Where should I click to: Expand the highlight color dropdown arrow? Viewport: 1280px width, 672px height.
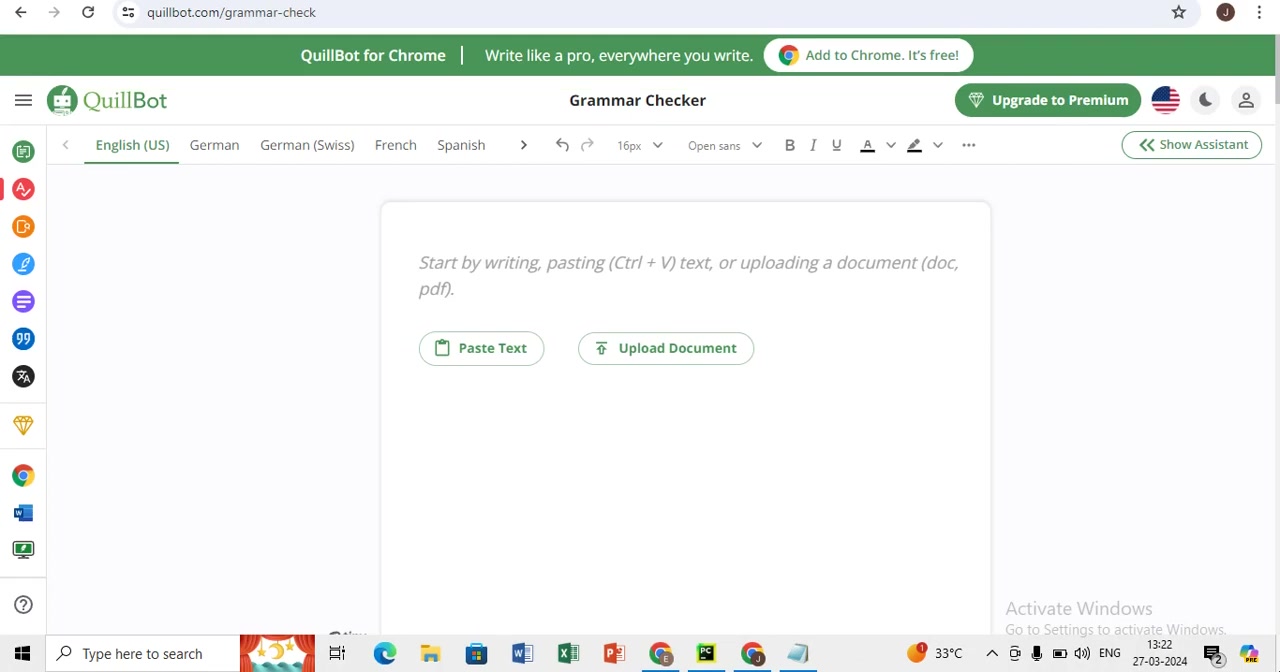pos(938,145)
